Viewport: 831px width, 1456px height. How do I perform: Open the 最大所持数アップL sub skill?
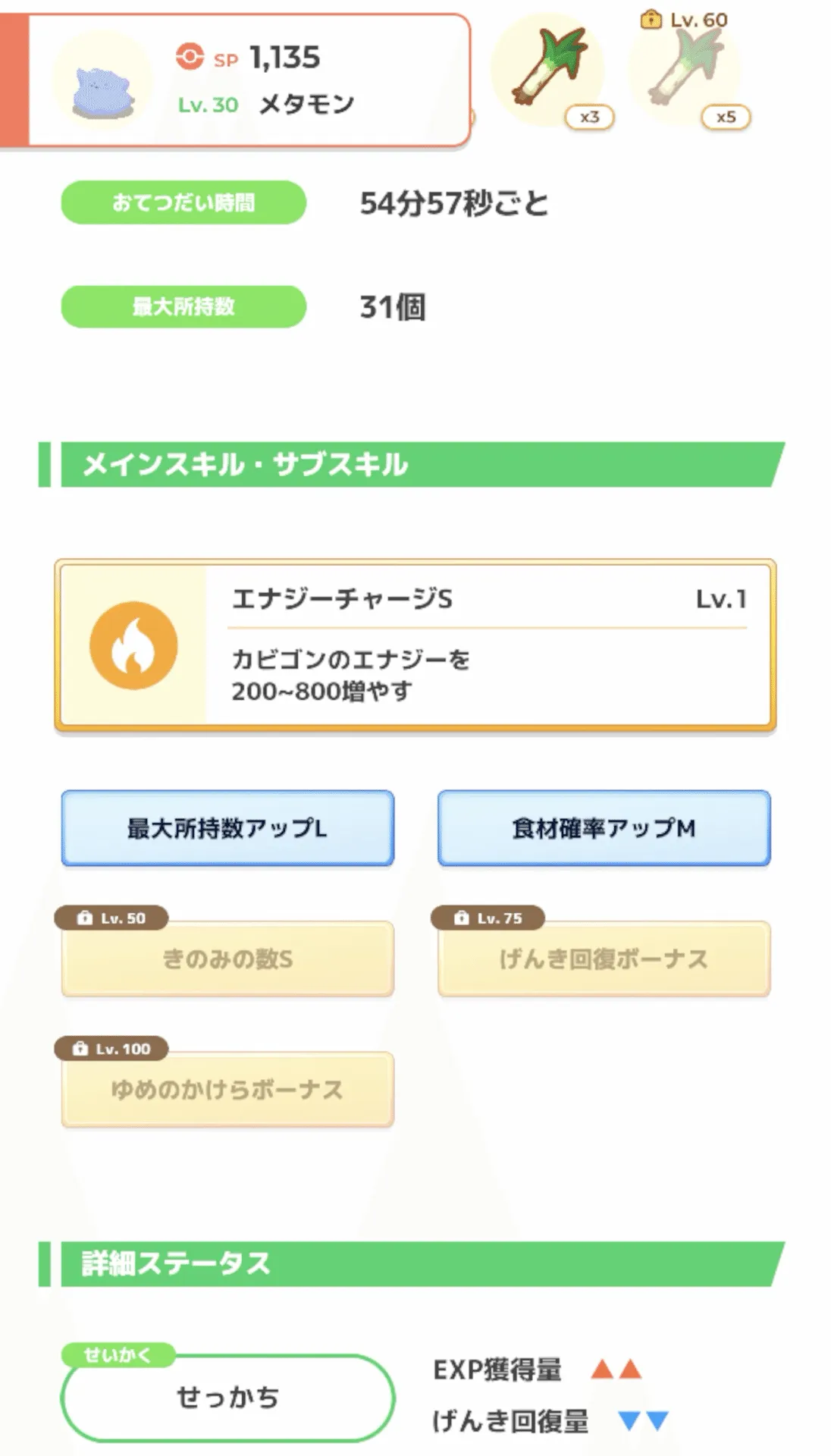coord(227,828)
